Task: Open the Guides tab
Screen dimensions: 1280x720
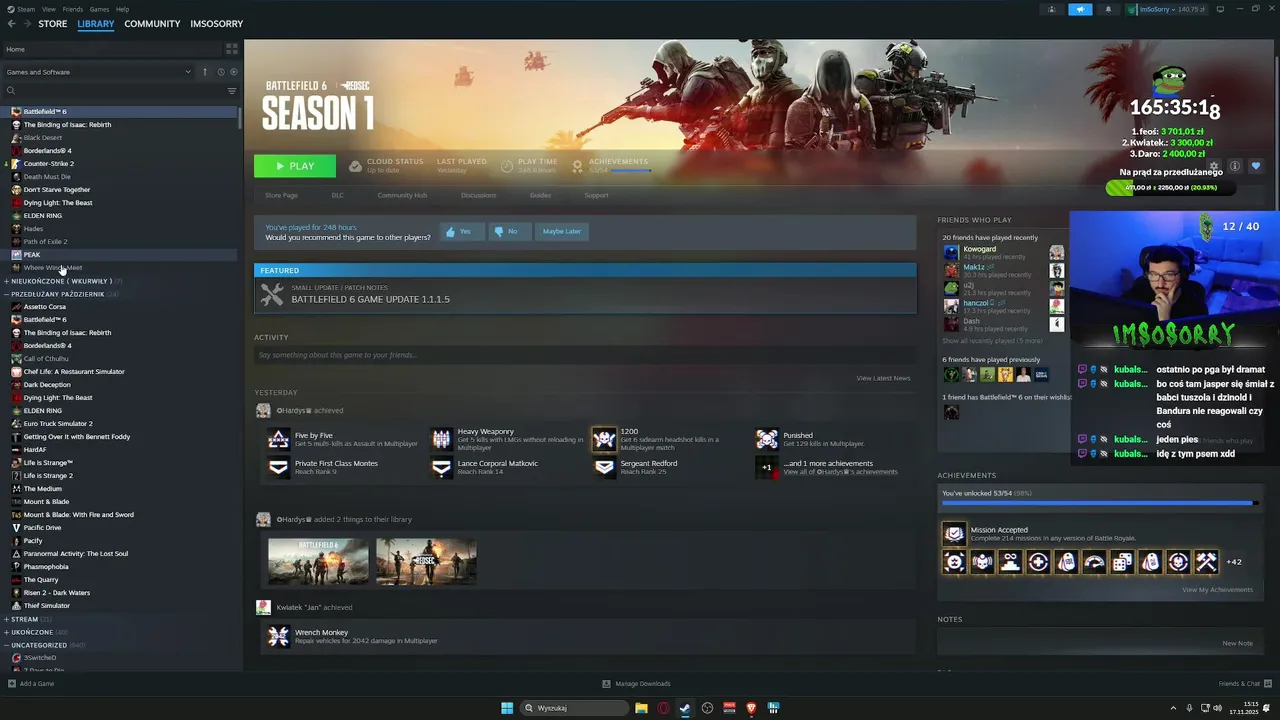Action: (540, 195)
